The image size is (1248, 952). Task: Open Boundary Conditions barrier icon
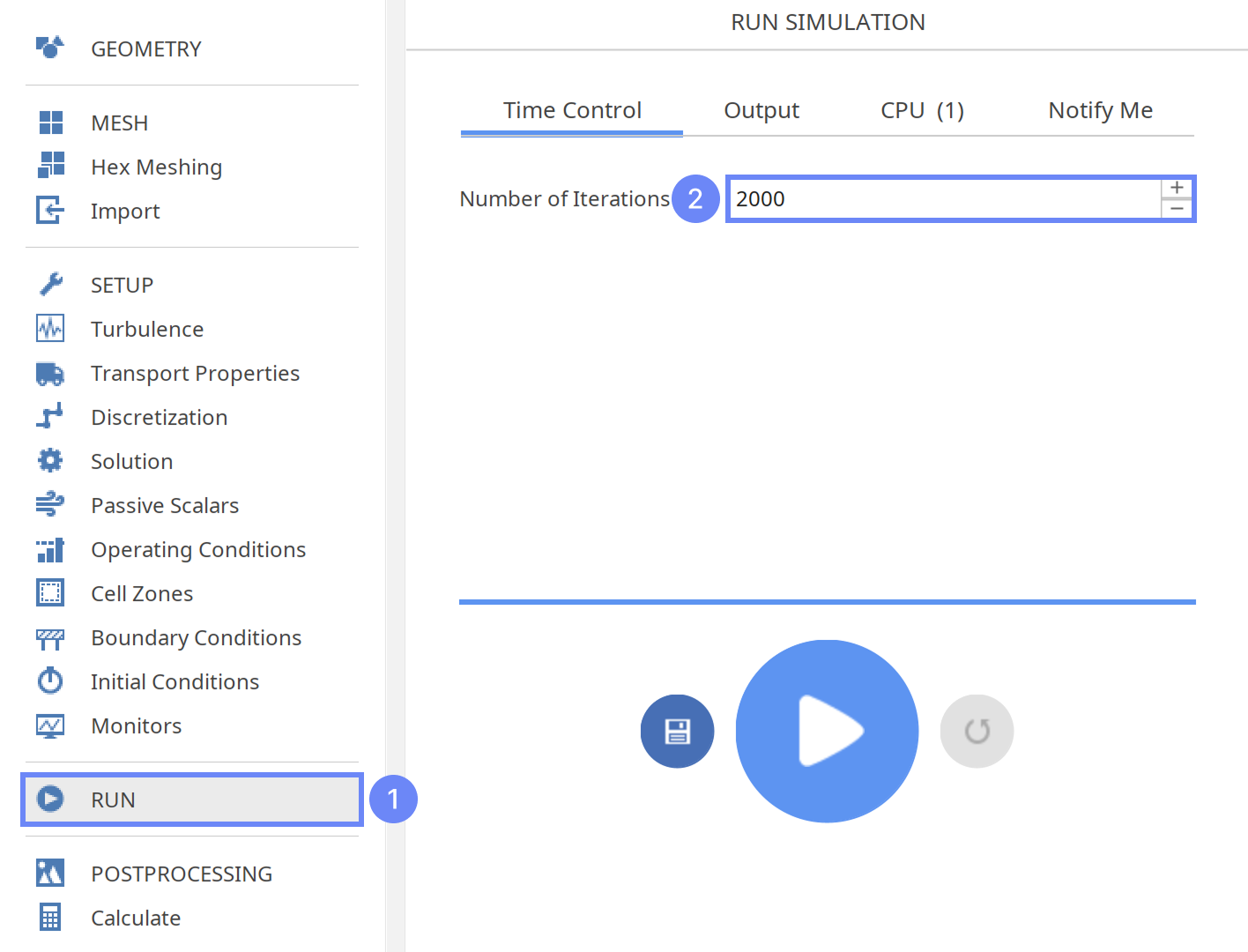coord(50,638)
